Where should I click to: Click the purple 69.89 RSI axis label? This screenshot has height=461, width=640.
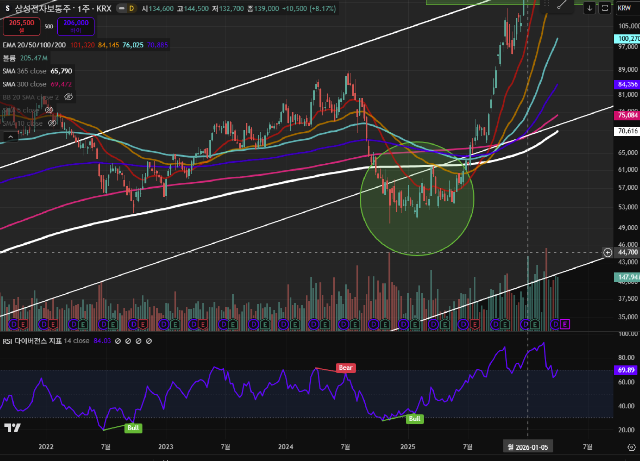click(x=627, y=370)
